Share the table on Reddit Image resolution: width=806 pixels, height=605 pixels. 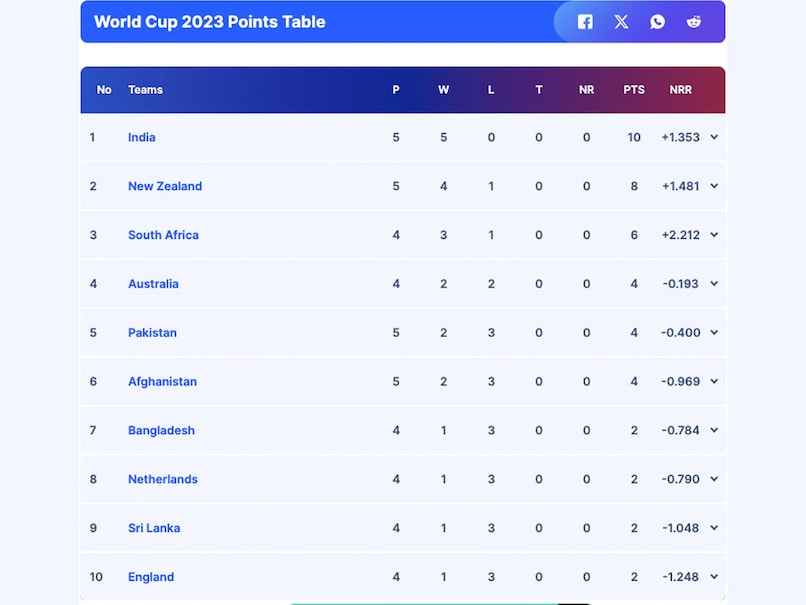coord(693,22)
